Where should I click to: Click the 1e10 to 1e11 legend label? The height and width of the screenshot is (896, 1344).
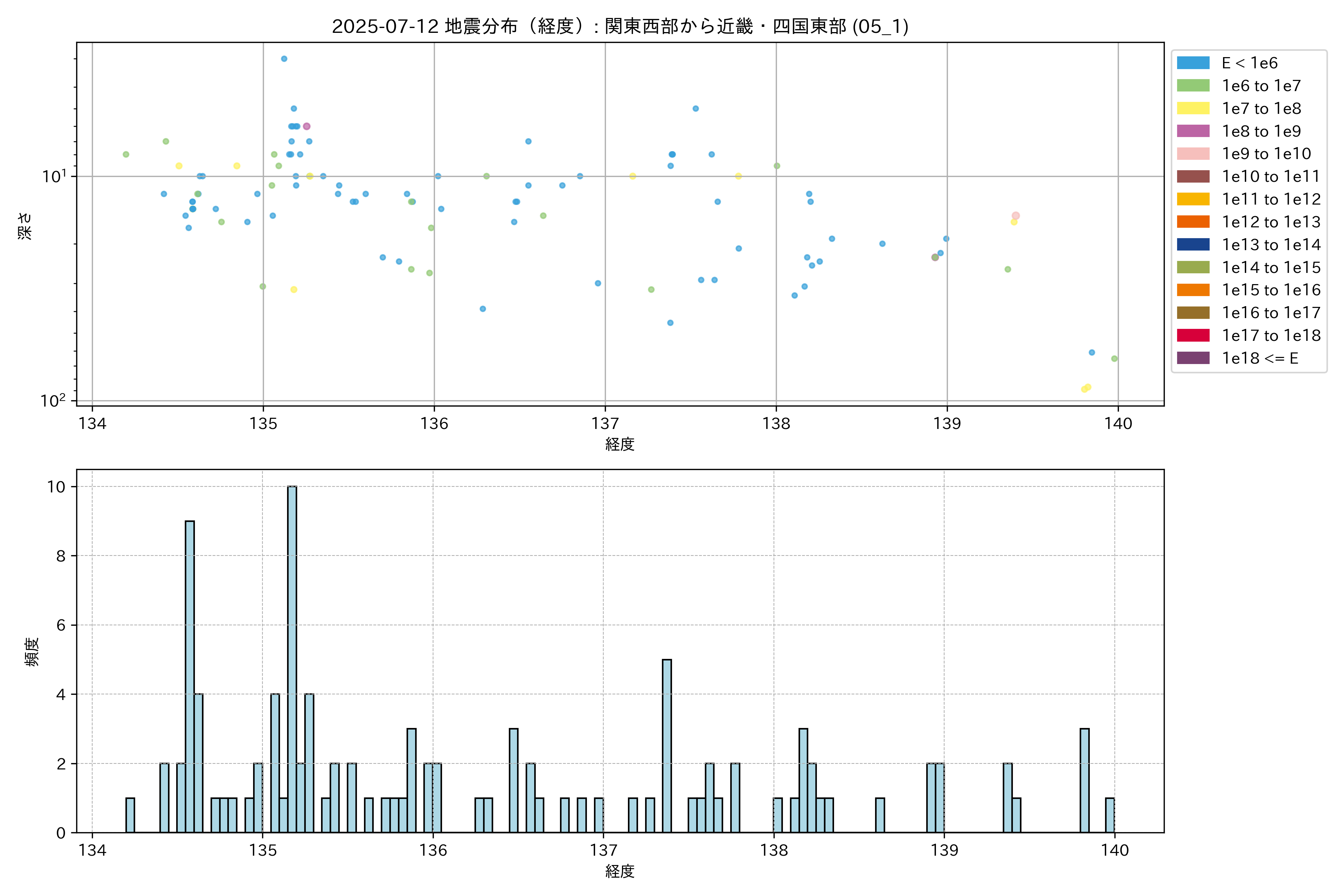tap(1271, 177)
